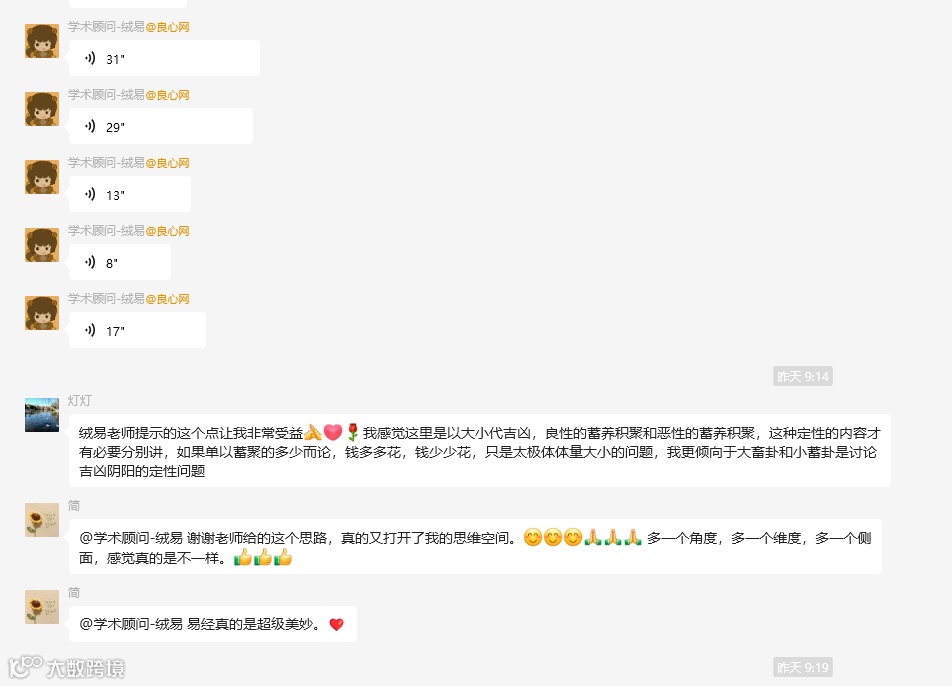The image size is (952, 686).
Task: Open avatar beside the 31" voice message
Action: click(42, 41)
